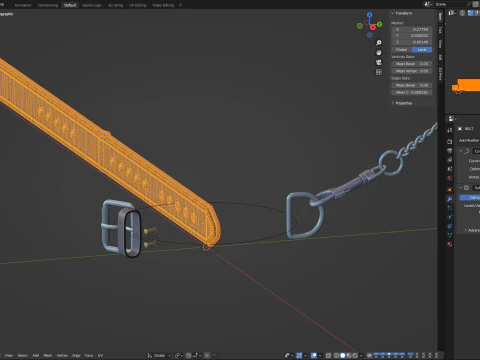Viewport: 480px width, 360px height.
Task: Switch to Scripting workspace tab
Action: point(115,5)
